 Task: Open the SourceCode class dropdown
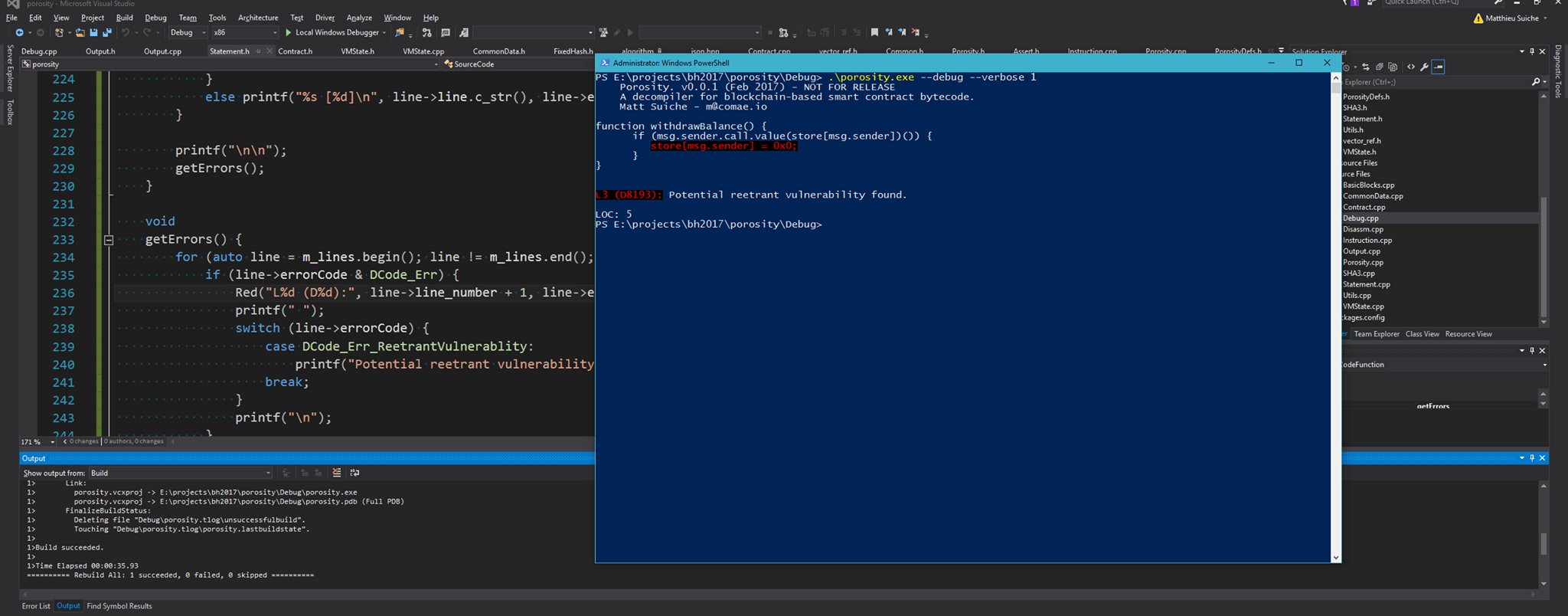tap(518, 64)
